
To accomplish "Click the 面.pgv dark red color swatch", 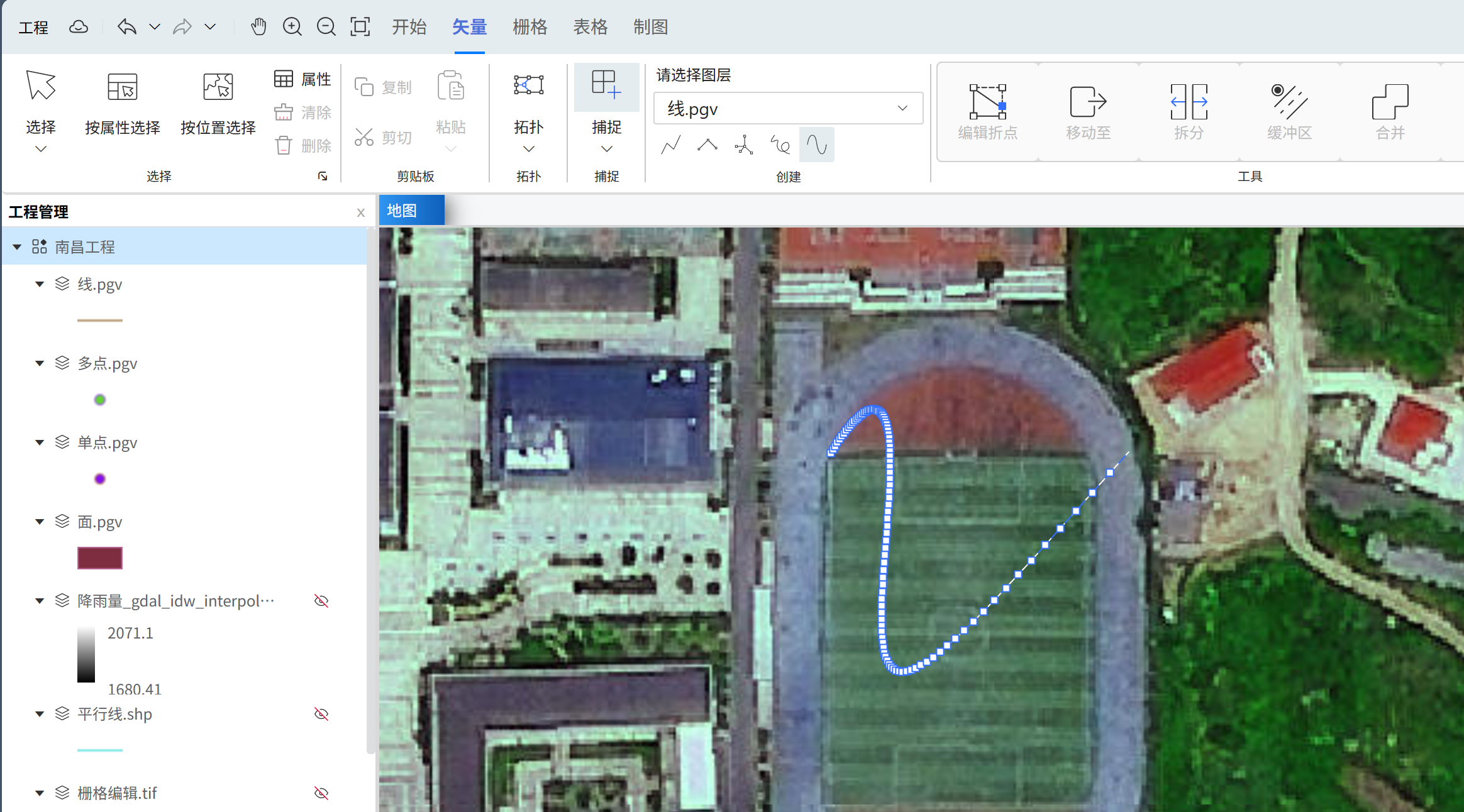I will click(x=99, y=558).
